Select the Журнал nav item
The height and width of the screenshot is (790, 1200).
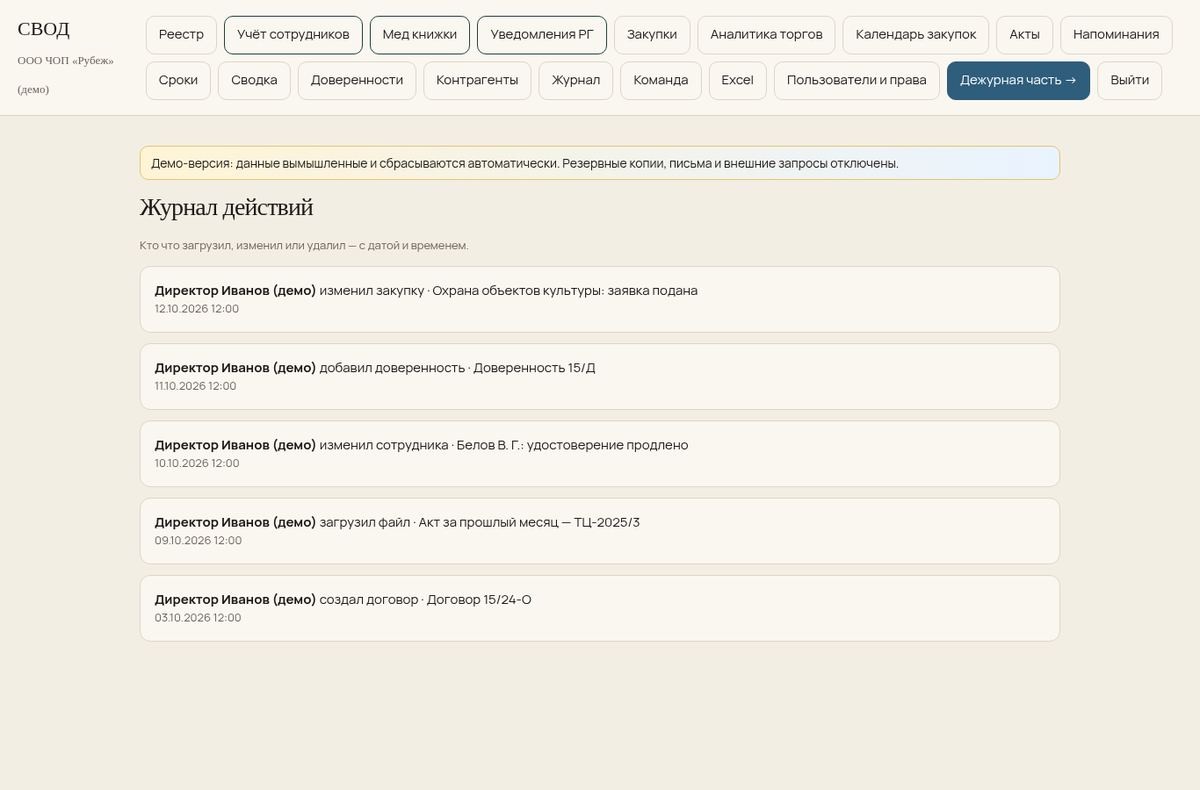576,80
